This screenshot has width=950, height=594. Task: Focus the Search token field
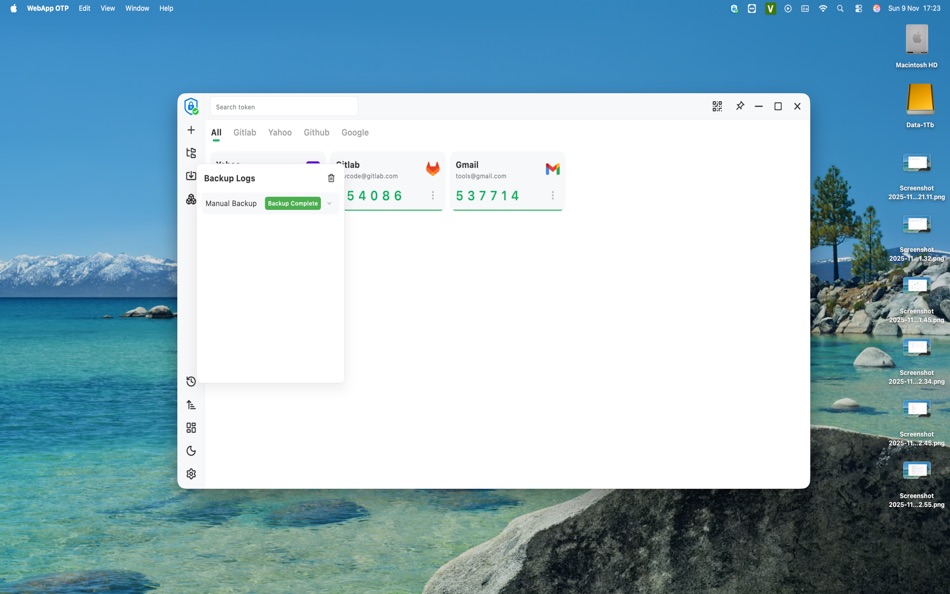pos(284,107)
